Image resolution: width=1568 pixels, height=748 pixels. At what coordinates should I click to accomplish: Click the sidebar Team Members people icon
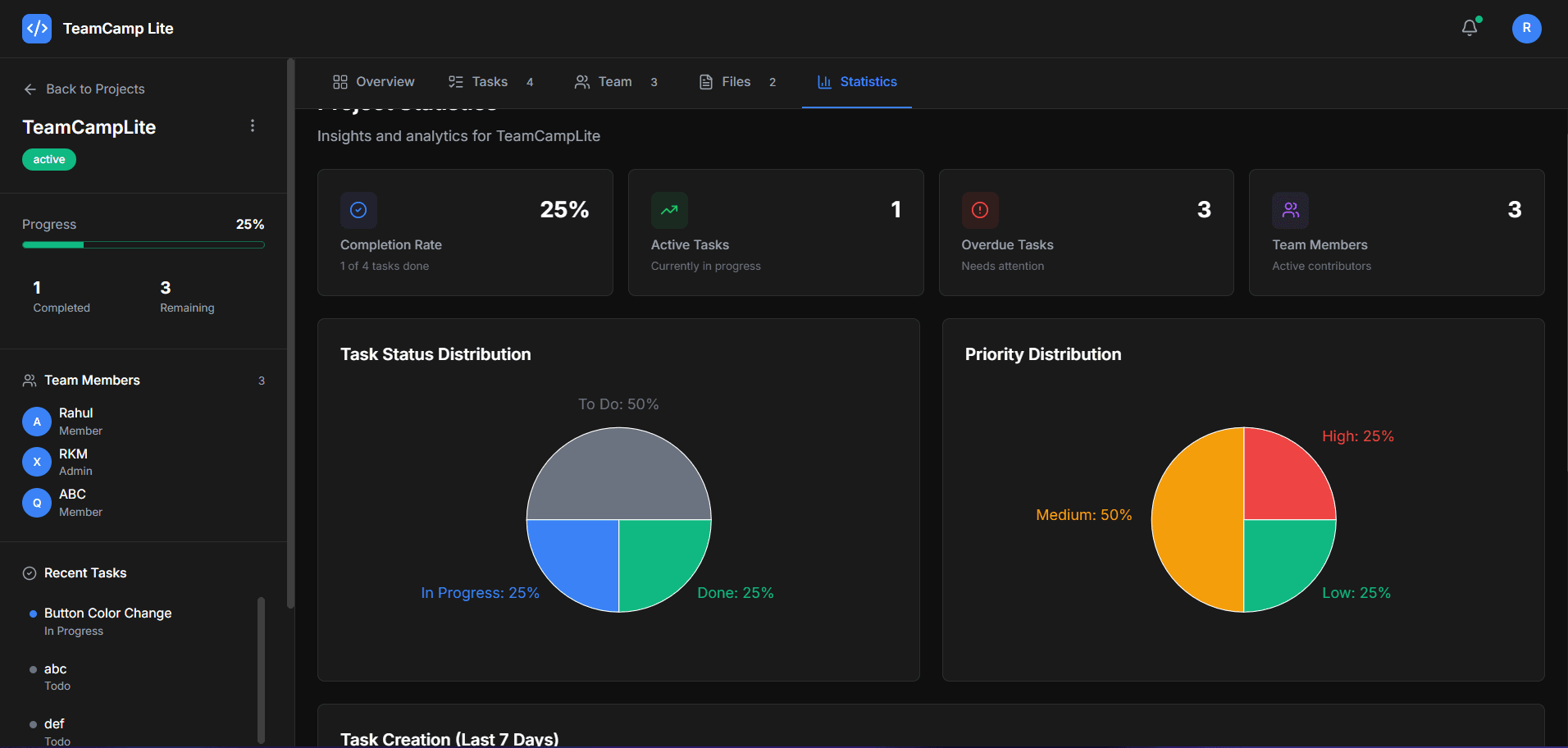[x=30, y=381]
